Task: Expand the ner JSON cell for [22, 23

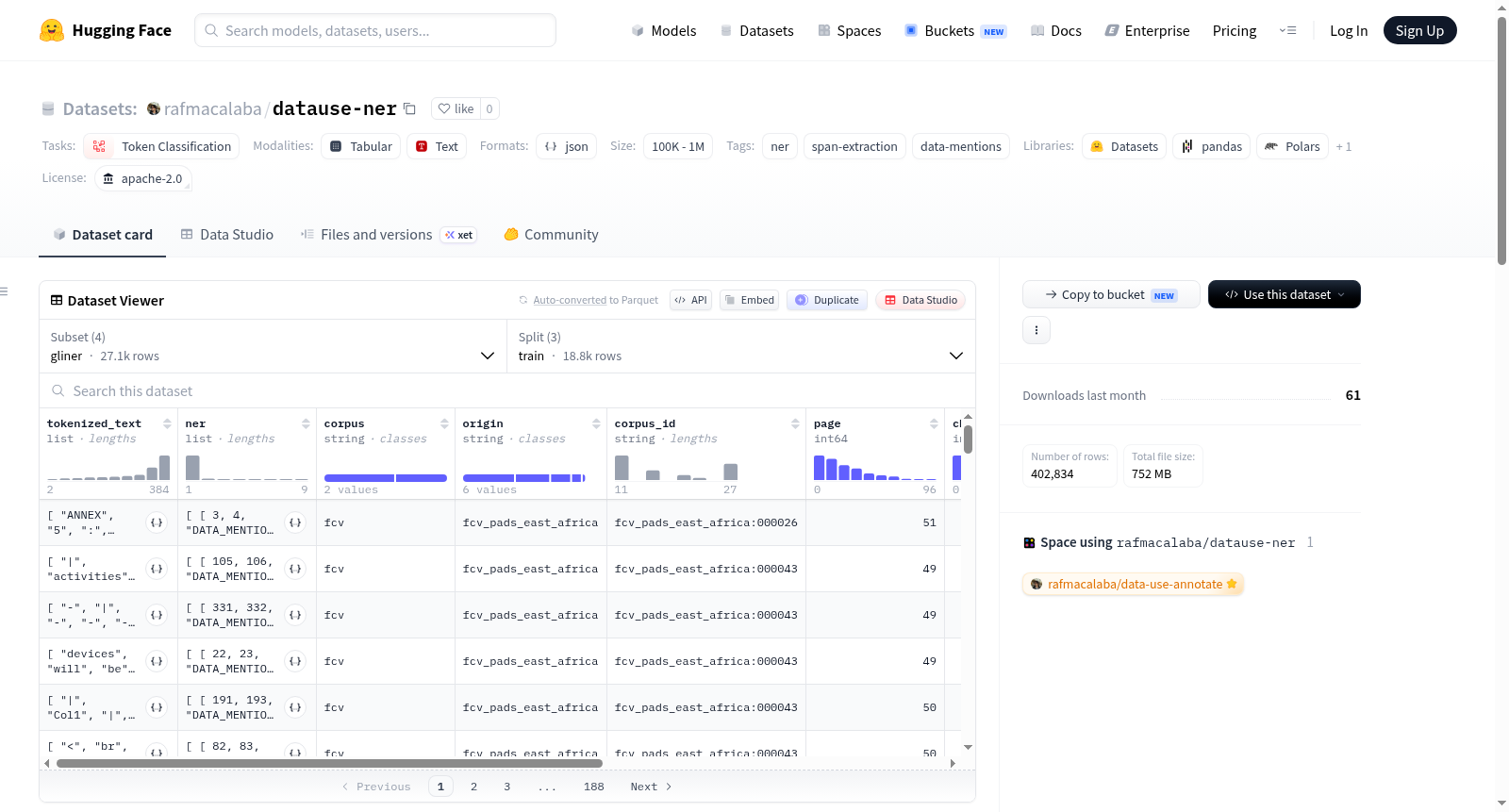Action: coord(295,661)
